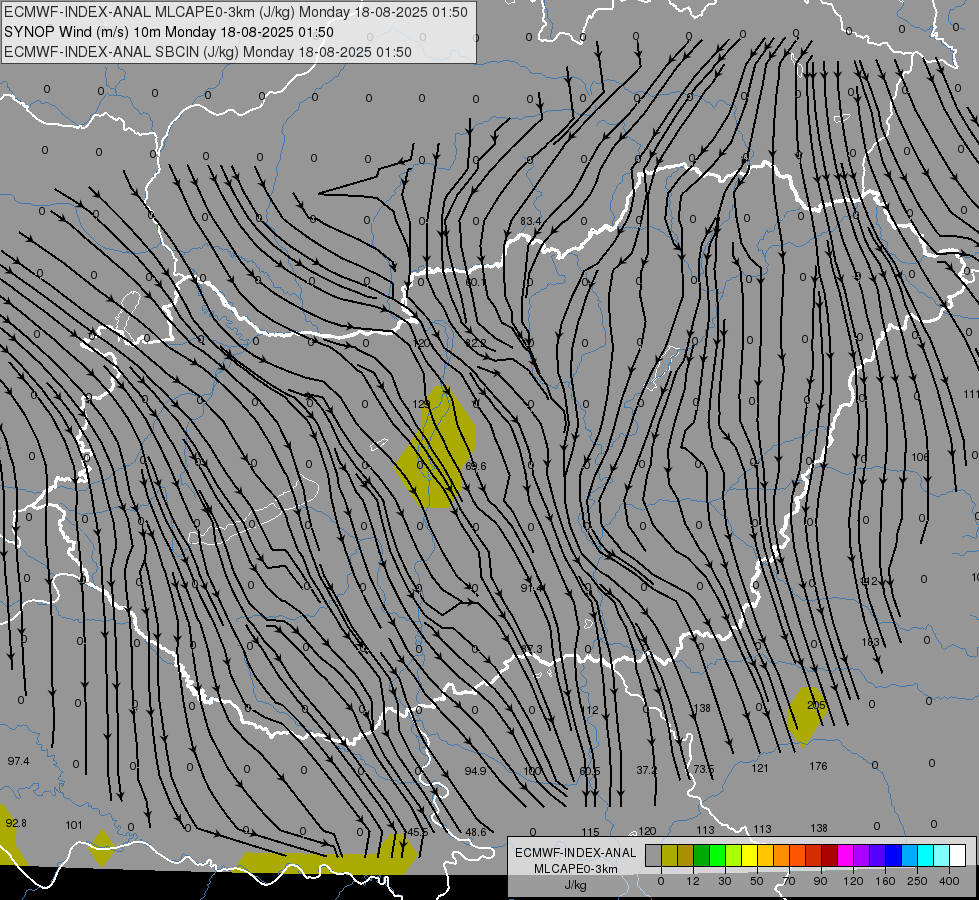The image size is (979, 900).
Task: Pick the white legend swatch
Action: [957, 855]
